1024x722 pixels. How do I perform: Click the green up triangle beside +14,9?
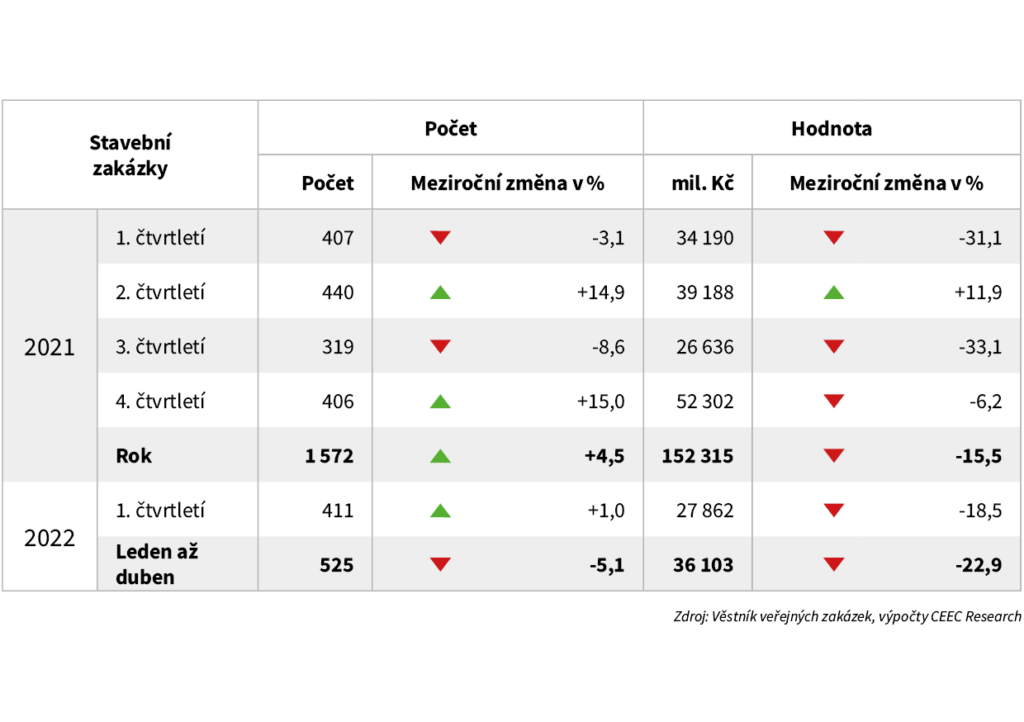[x=440, y=293]
